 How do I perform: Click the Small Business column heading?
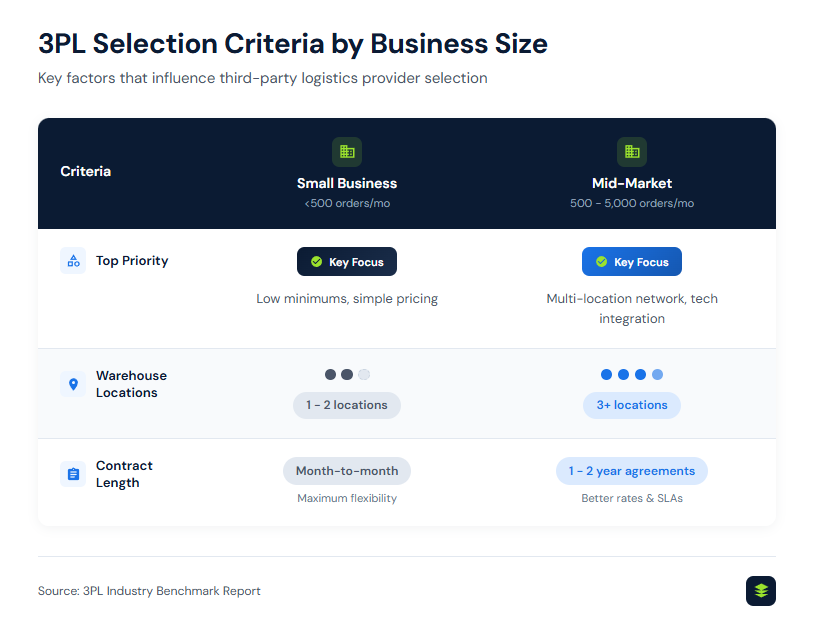(x=347, y=183)
